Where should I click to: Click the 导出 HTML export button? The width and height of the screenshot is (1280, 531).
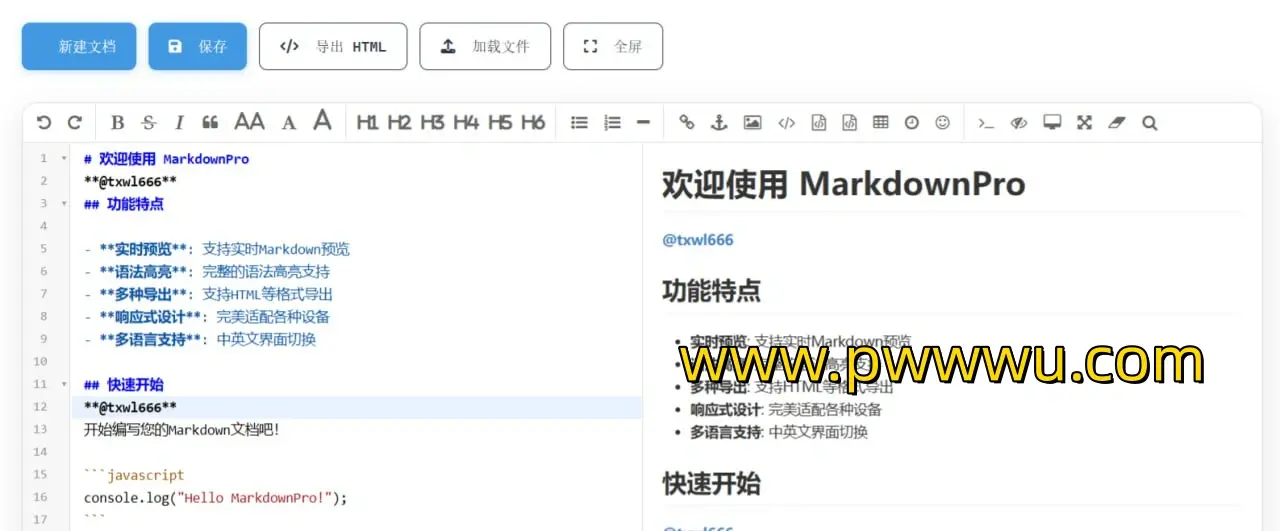click(x=332, y=47)
